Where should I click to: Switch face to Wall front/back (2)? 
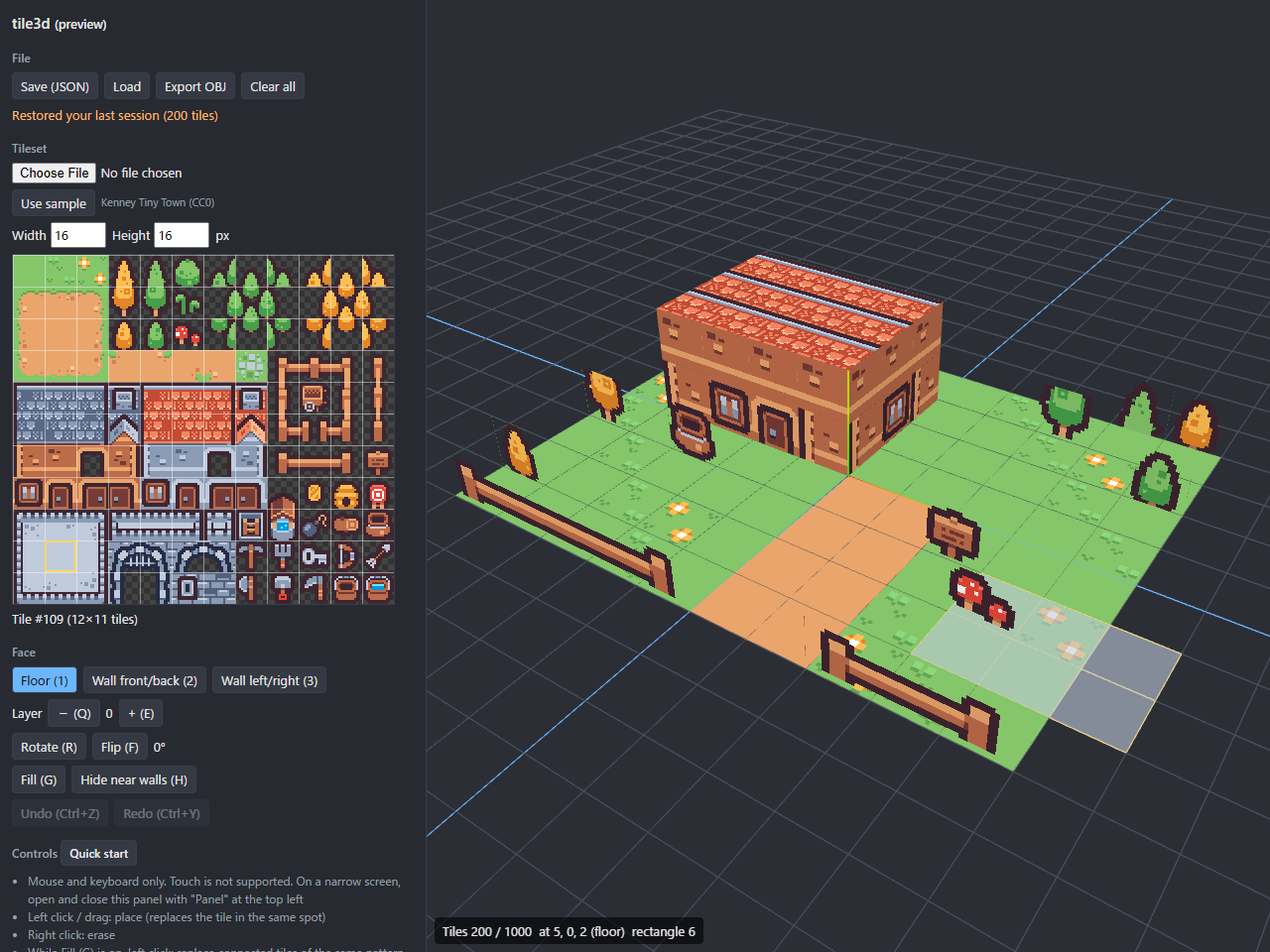click(x=145, y=680)
